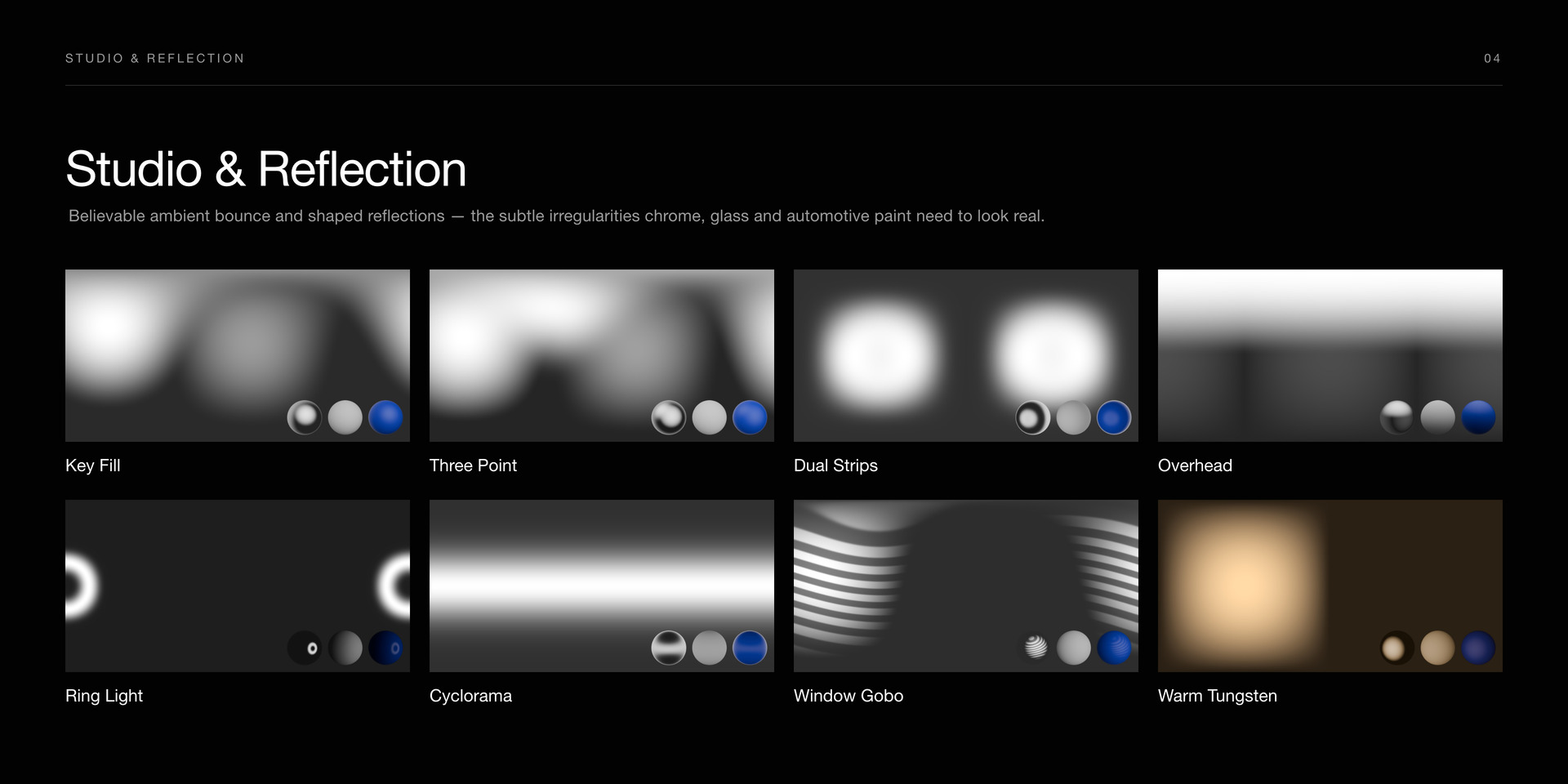Screen dimensions: 1568x784
Task: Open the Key Fill HDRI thumbnail
Action: coord(238,355)
